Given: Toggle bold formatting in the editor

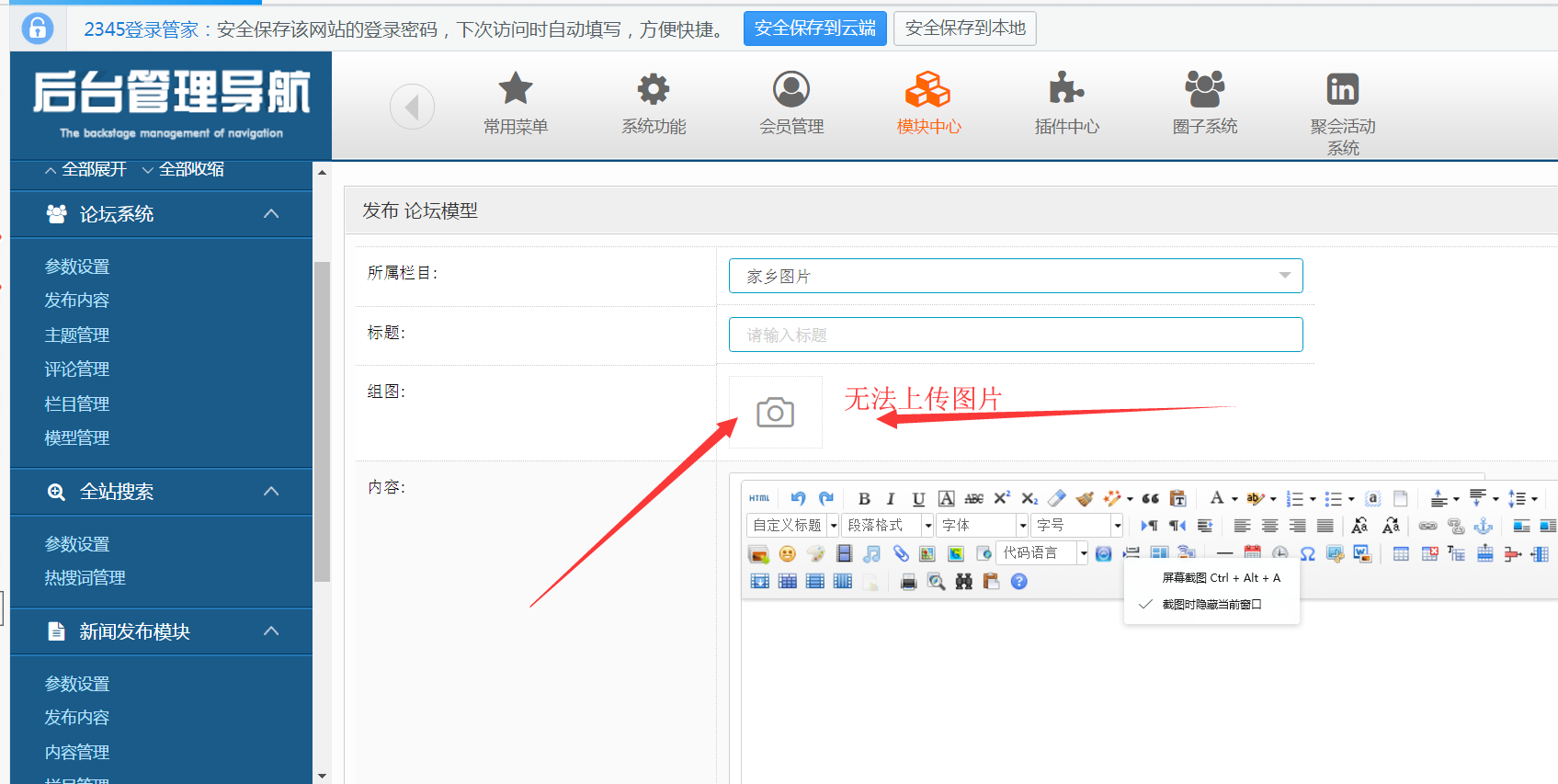Looking at the screenshot, I should tap(863, 499).
